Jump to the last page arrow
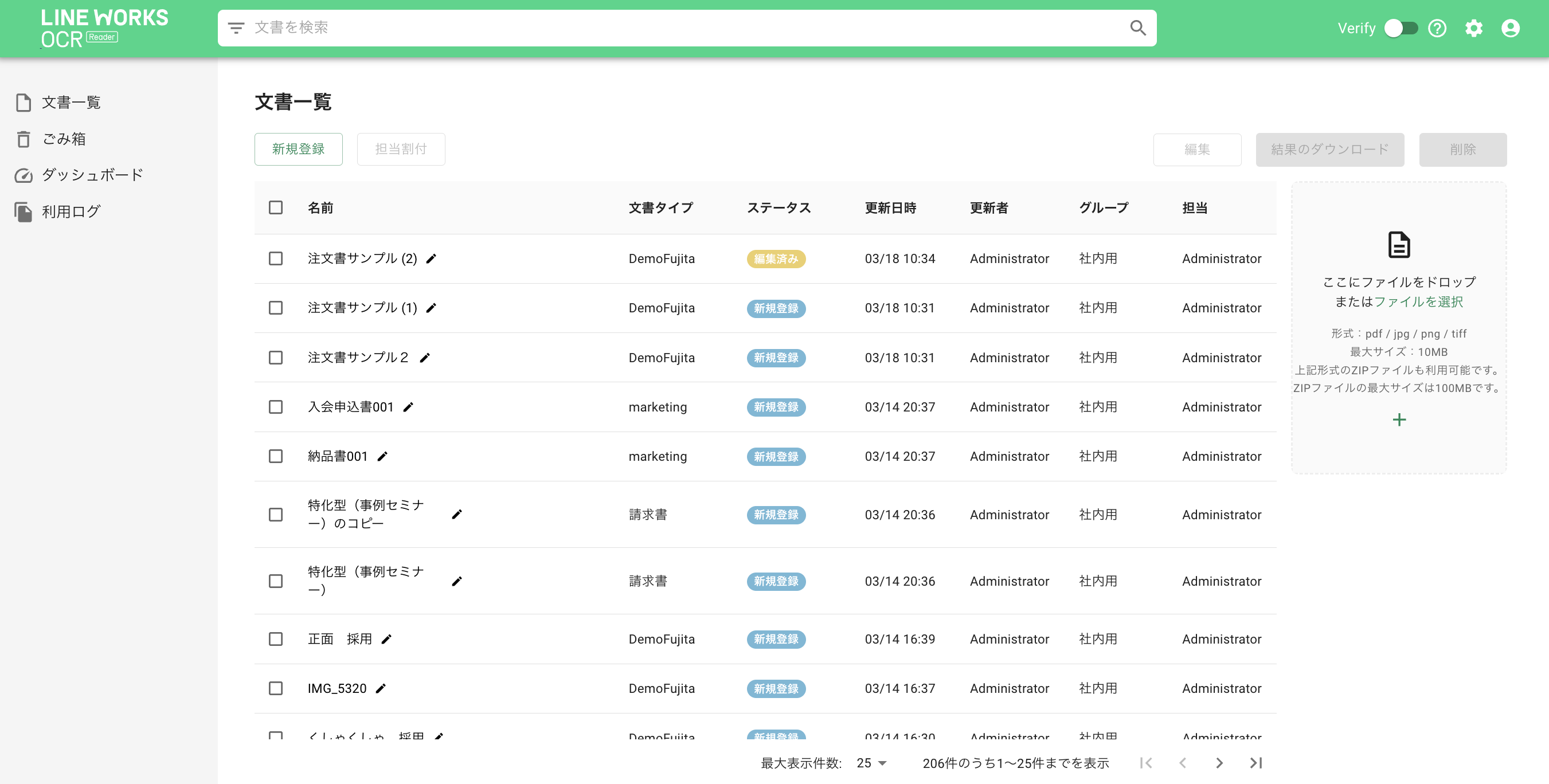Screen dimensions: 1549x784 (x=1255, y=763)
